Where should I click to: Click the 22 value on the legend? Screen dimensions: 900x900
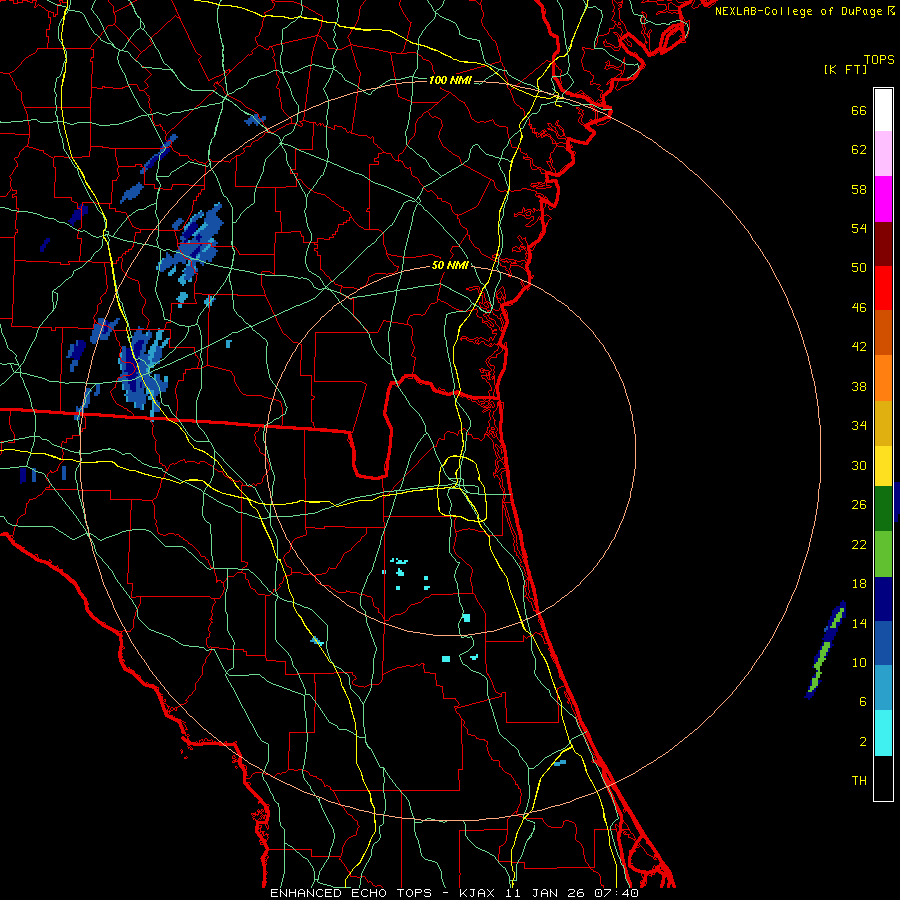point(859,544)
